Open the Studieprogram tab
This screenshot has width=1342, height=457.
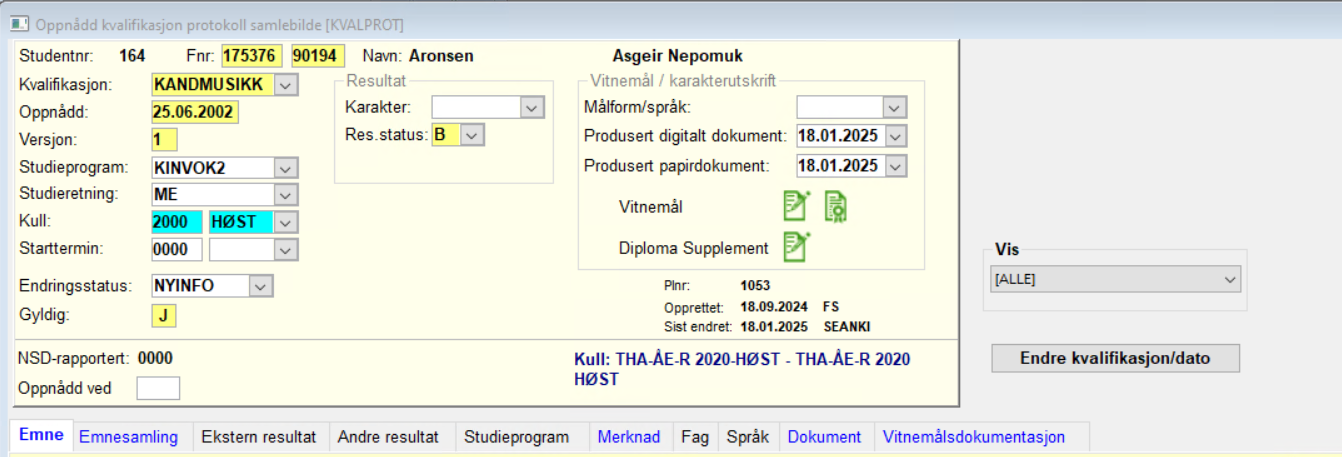point(519,437)
